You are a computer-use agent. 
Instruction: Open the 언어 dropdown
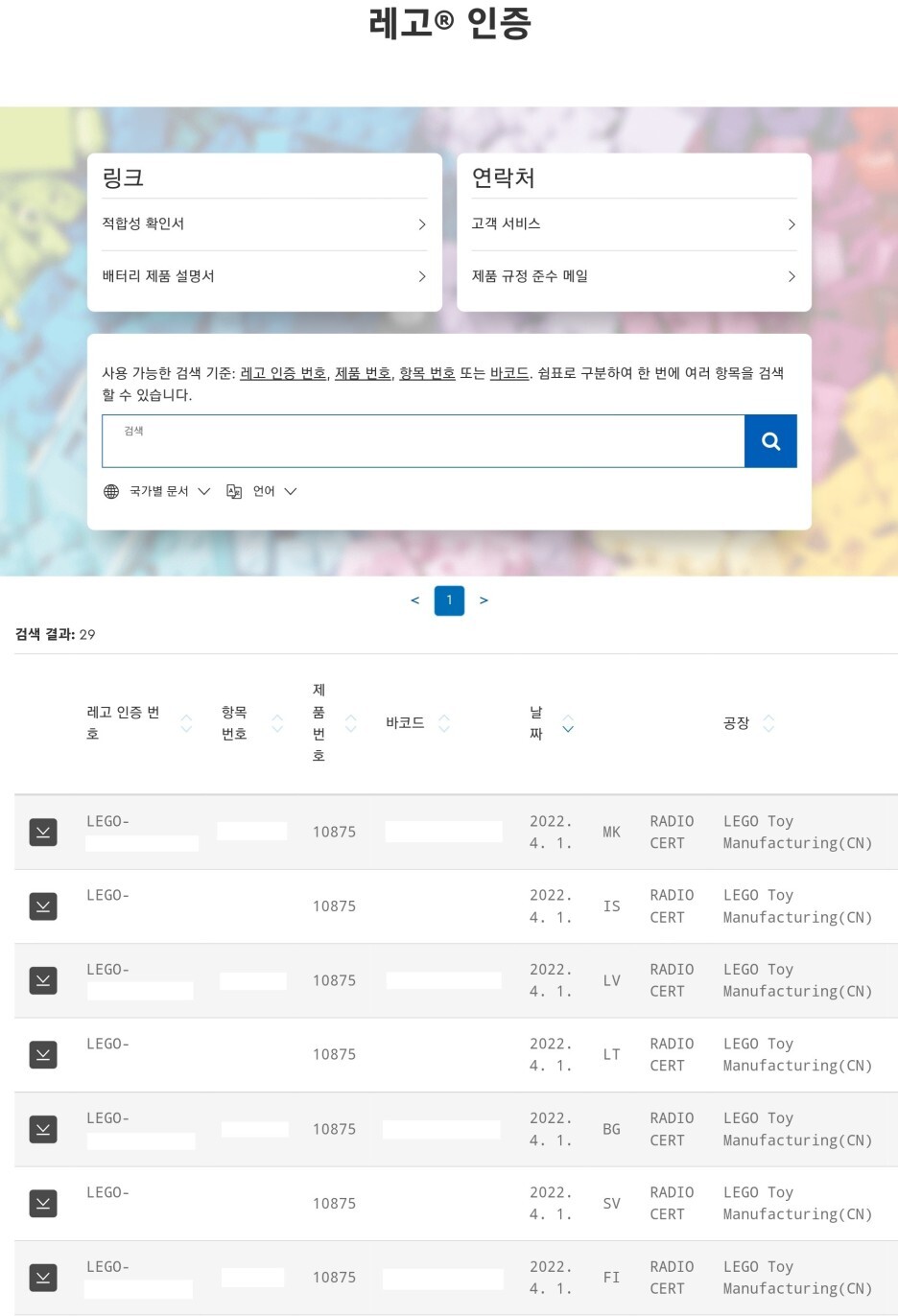click(x=262, y=491)
